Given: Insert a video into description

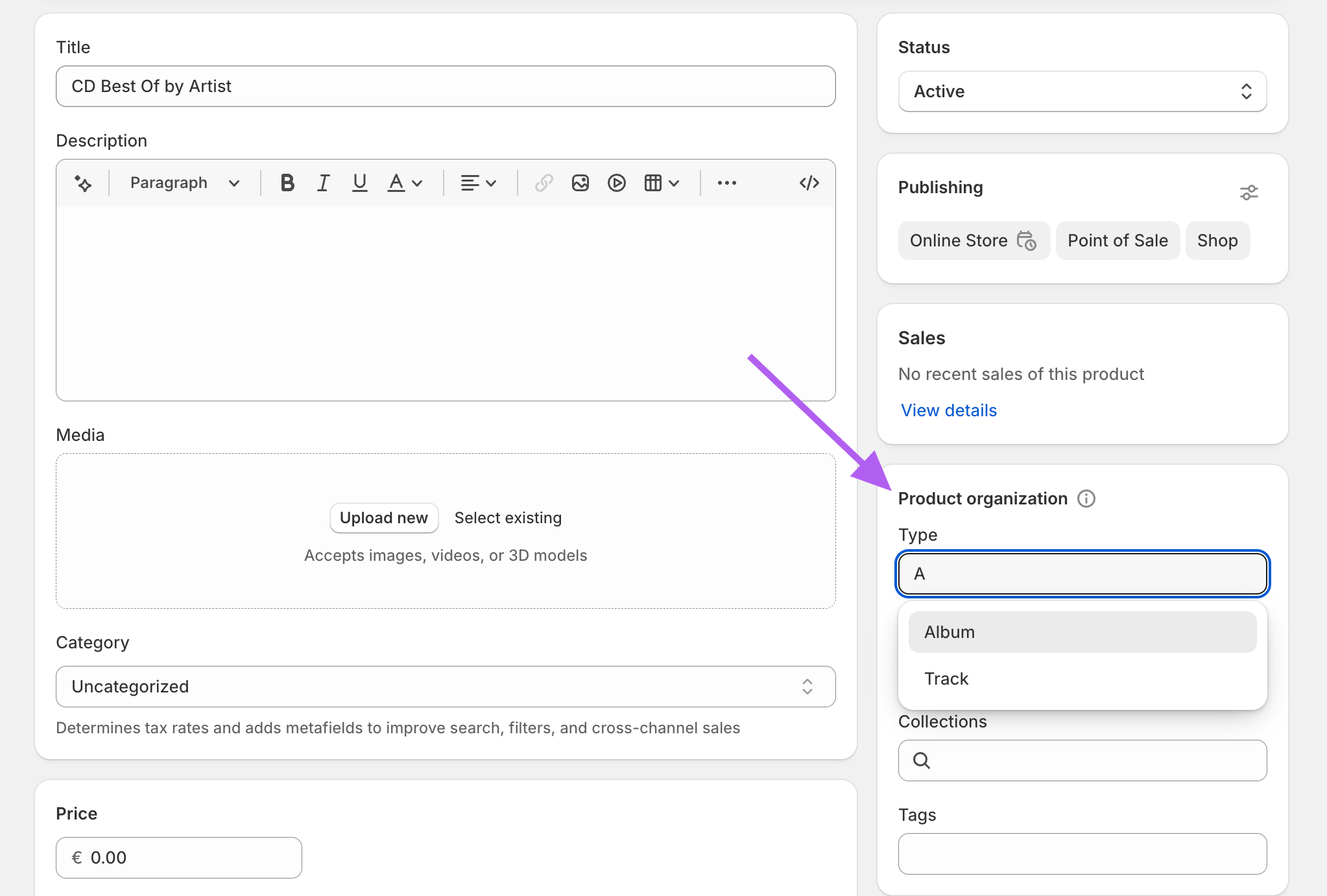Looking at the screenshot, I should pyautogui.click(x=616, y=183).
